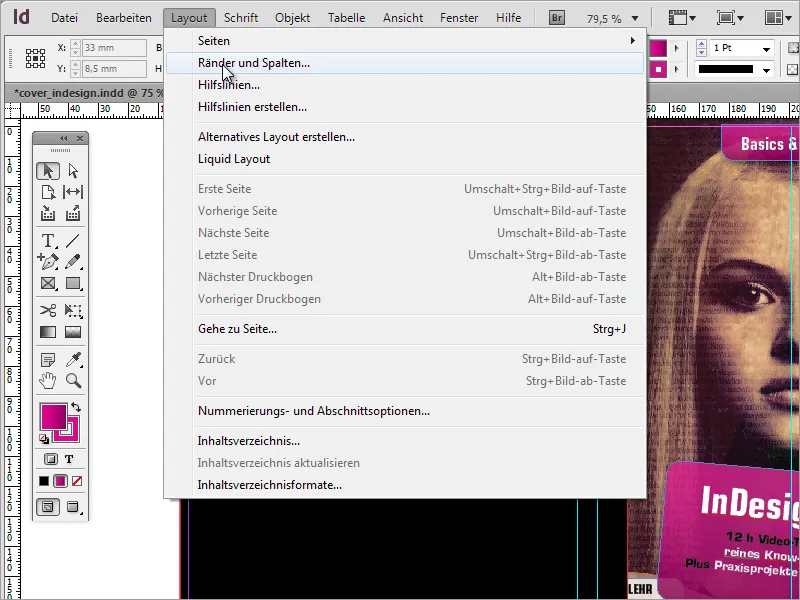The image size is (800, 600).
Task: Select the Direct Selection tool (white arrow)
Action: coord(73,170)
